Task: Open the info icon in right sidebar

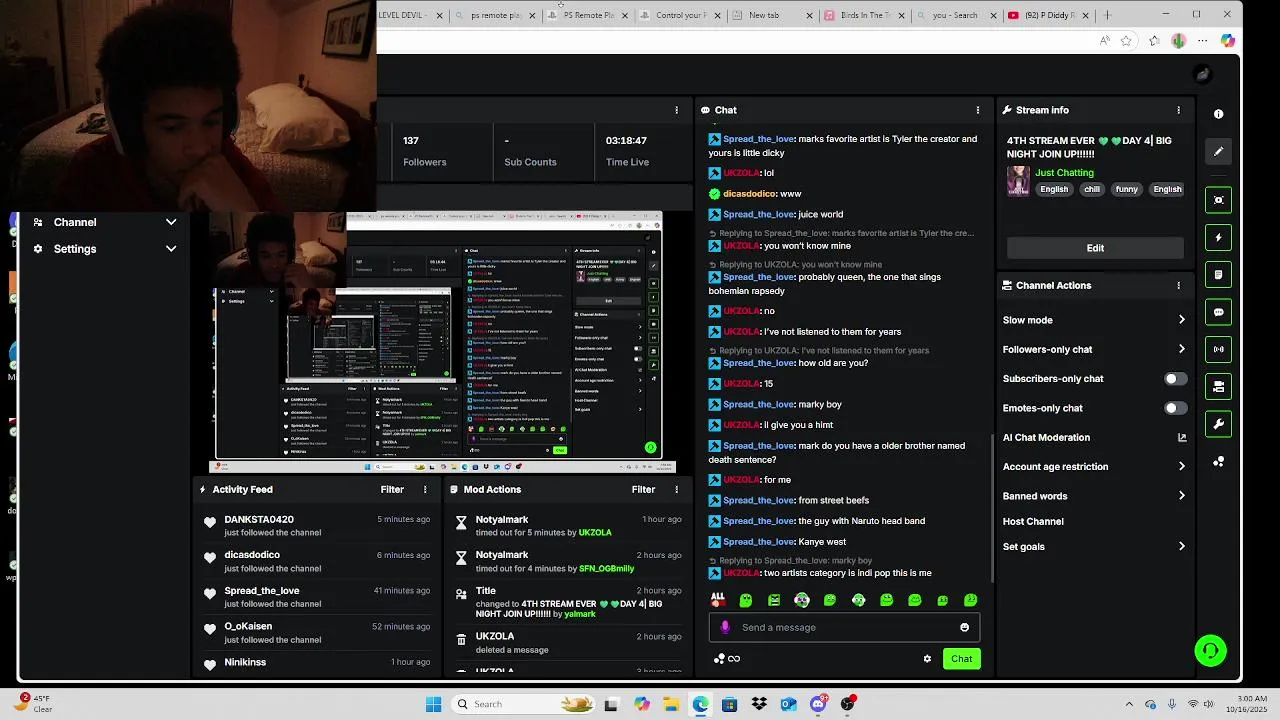Action: [x=1218, y=114]
